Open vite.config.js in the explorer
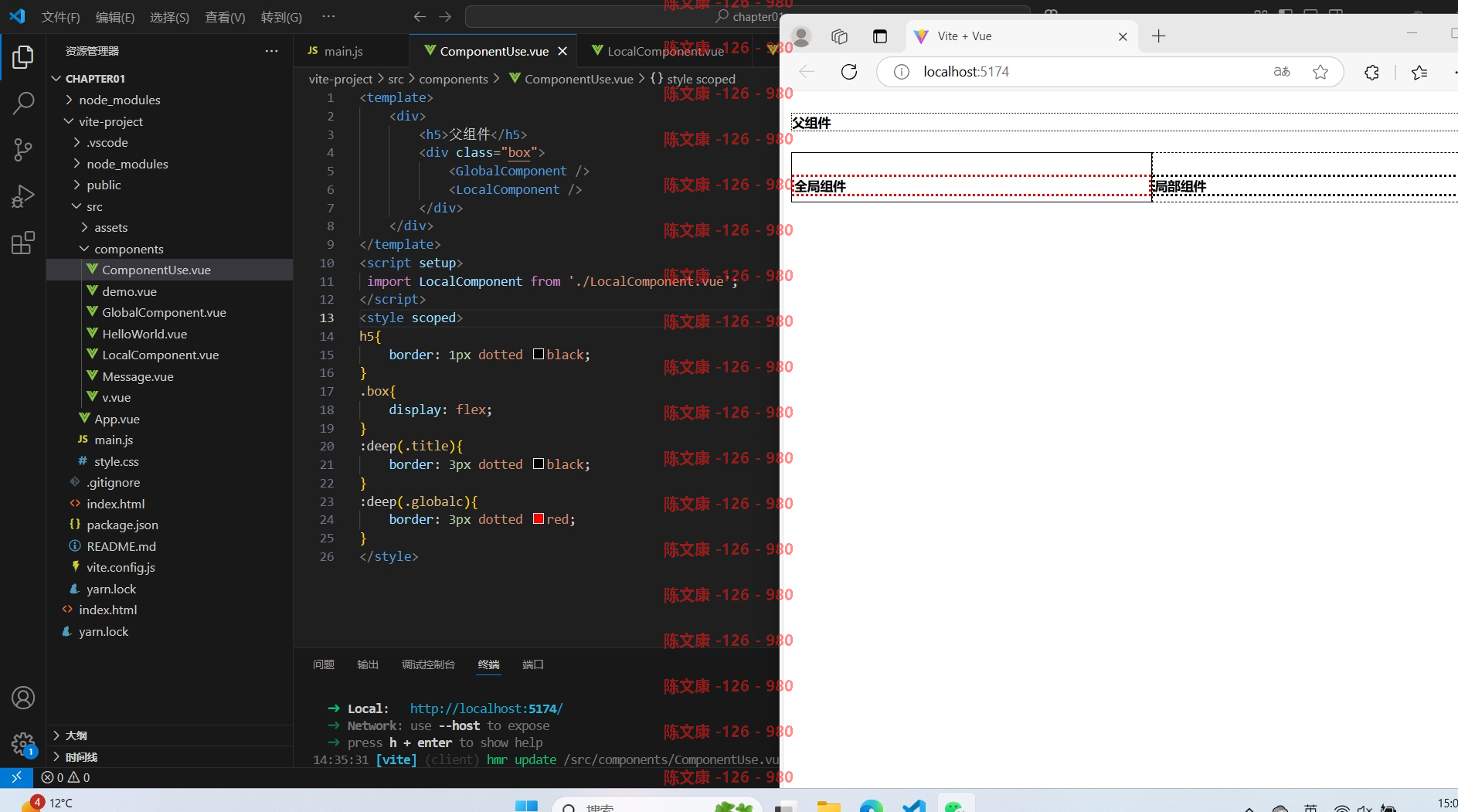The image size is (1458, 812). 121,567
